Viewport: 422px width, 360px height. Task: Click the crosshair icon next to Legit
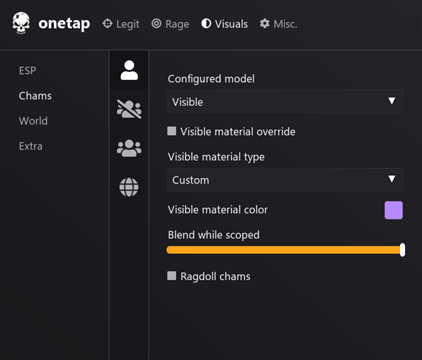[107, 24]
